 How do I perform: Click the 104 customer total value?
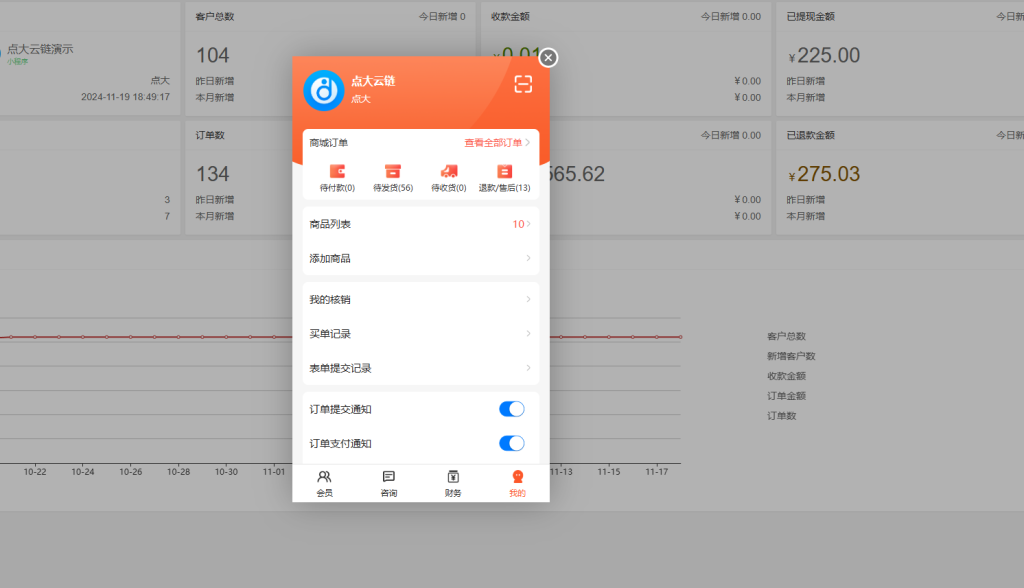[x=213, y=56]
